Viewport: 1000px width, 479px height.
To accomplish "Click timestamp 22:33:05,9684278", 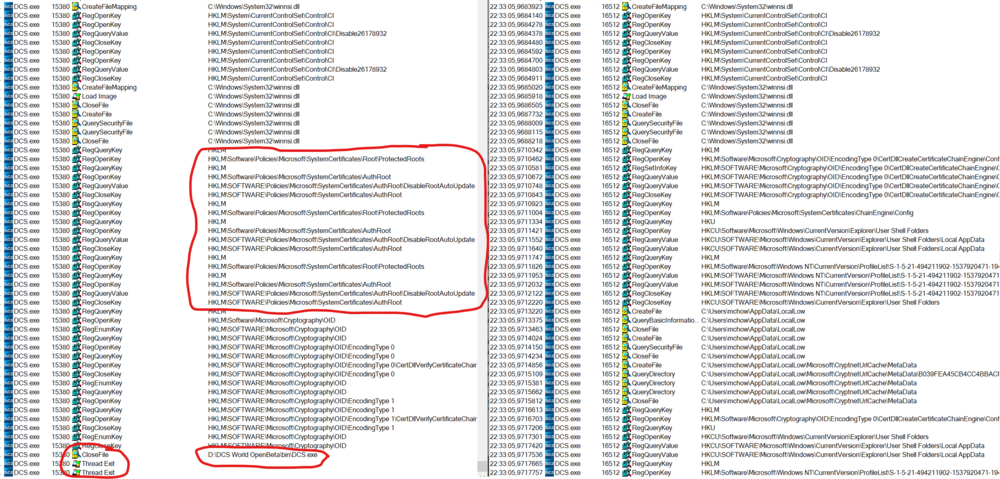I will 517,24.
